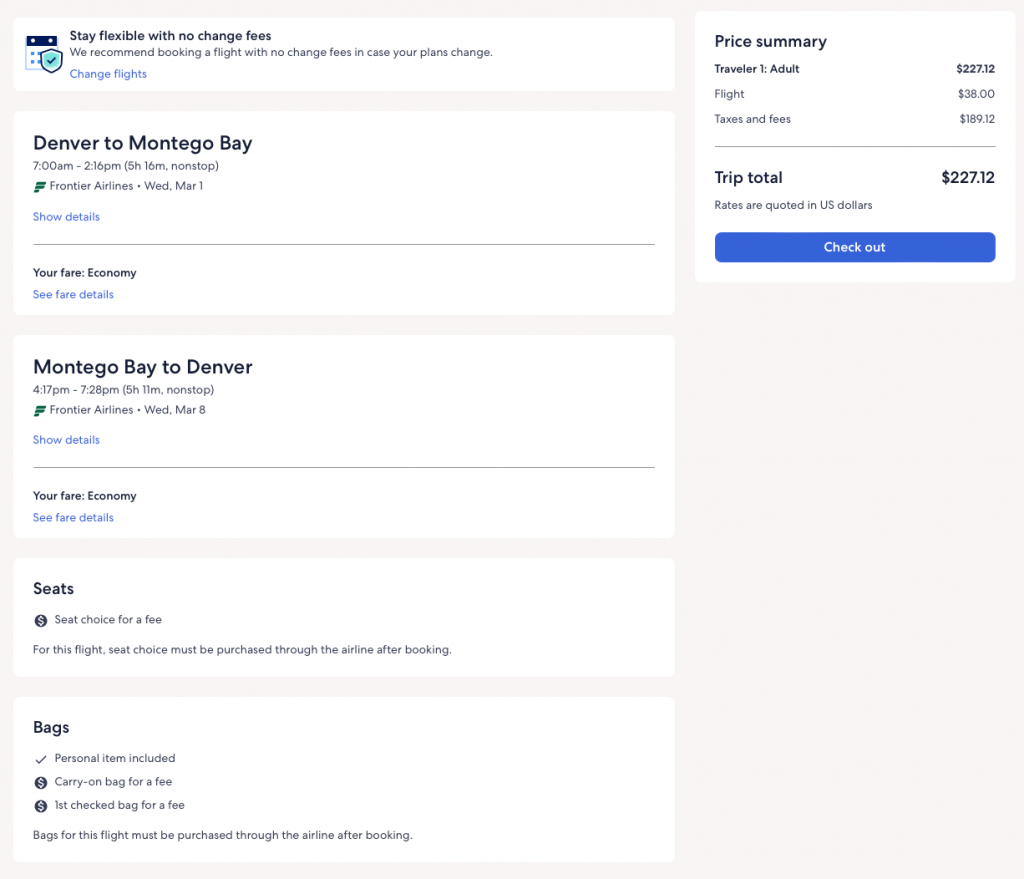Click the dollar icon beside 1st checked bag
1024x879 pixels.
[41, 806]
